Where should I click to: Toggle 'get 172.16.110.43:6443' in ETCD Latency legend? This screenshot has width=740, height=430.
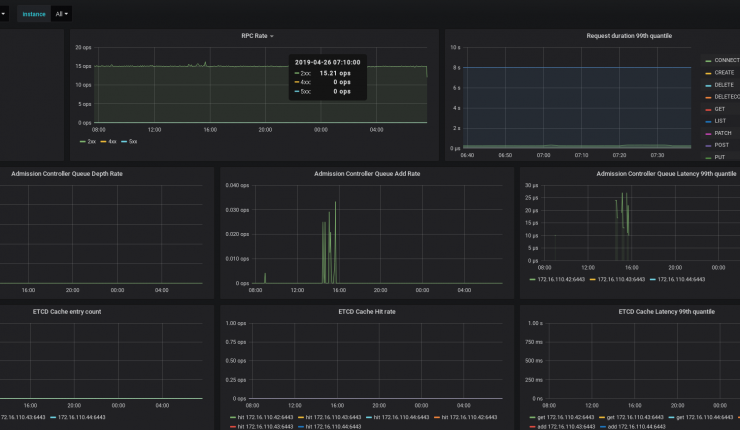pyautogui.click(x=631, y=417)
